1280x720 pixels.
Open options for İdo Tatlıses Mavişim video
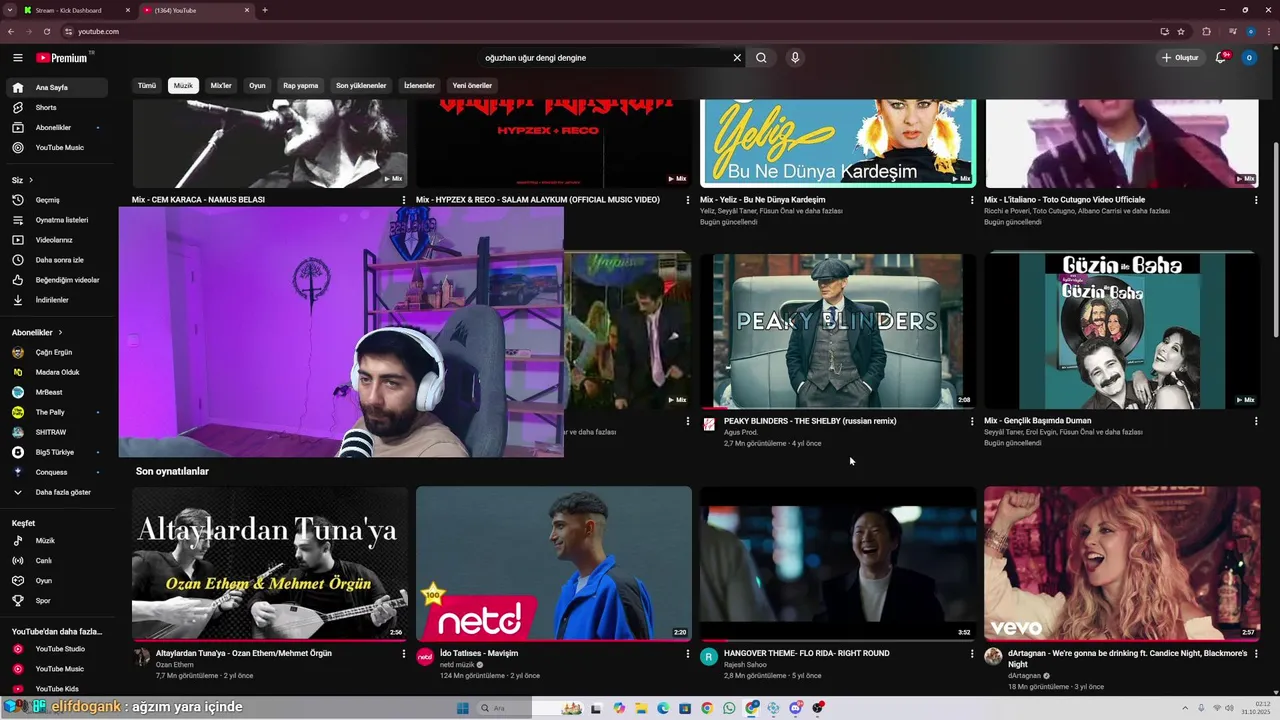(x=688, y=654)
